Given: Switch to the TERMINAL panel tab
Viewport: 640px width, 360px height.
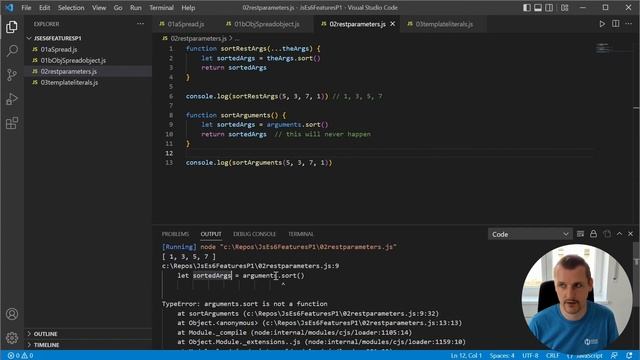Looking at the screenshot, I should tap(300, 234).
